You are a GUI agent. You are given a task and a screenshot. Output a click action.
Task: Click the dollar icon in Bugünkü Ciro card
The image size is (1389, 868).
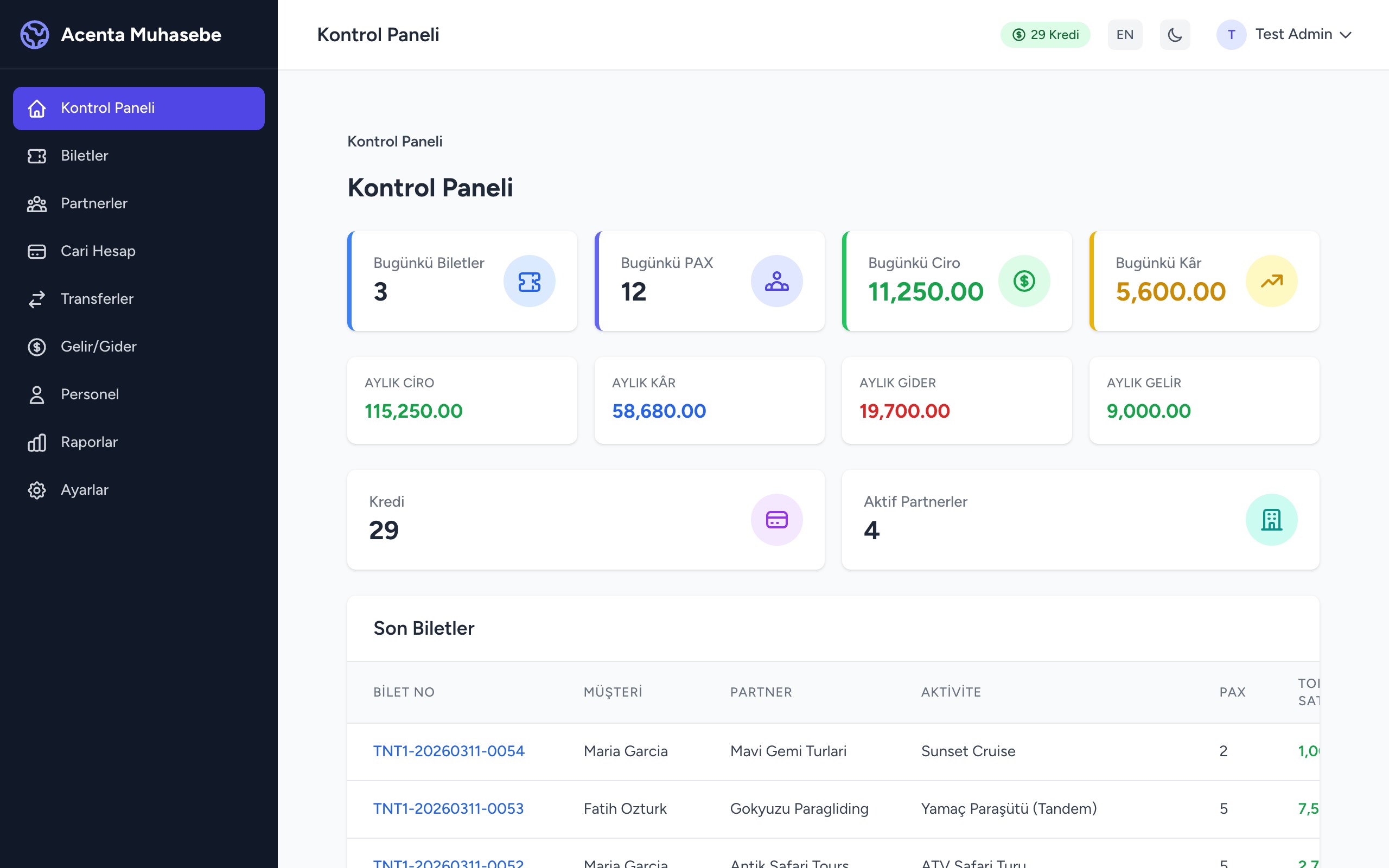(x=1023, y=282)
